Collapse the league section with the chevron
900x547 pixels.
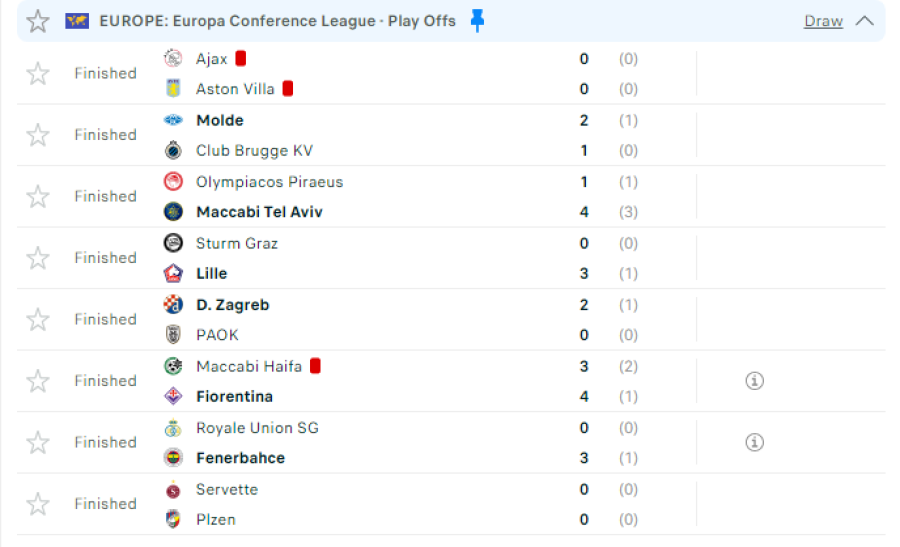(864, 21)
